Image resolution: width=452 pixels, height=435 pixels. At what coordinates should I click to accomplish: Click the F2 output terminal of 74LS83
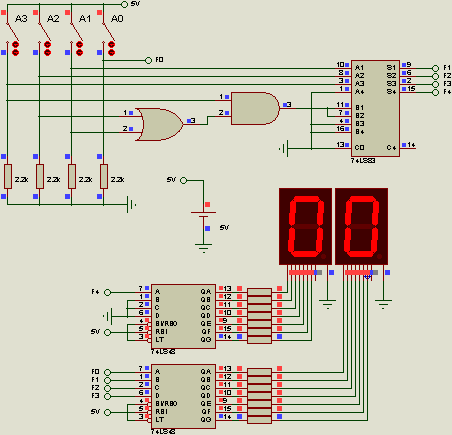click(x=435, y=76)
